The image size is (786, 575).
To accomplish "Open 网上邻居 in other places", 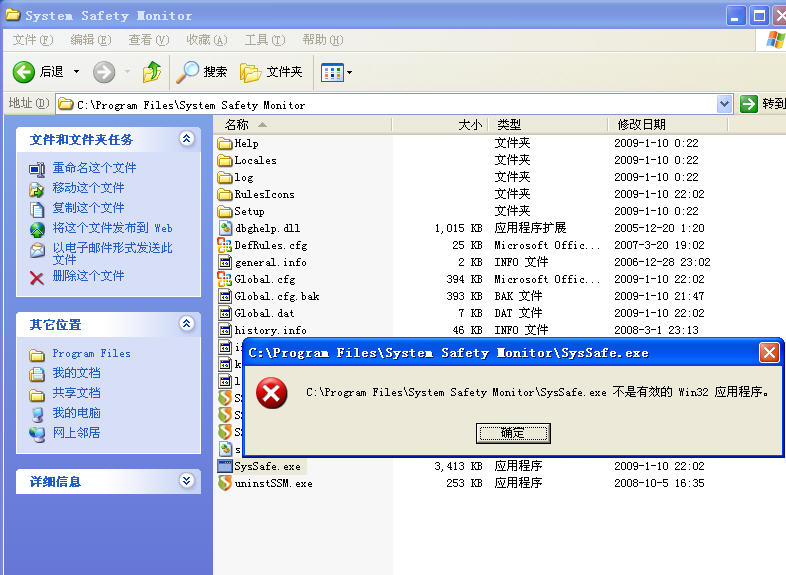I will [76, 432].
